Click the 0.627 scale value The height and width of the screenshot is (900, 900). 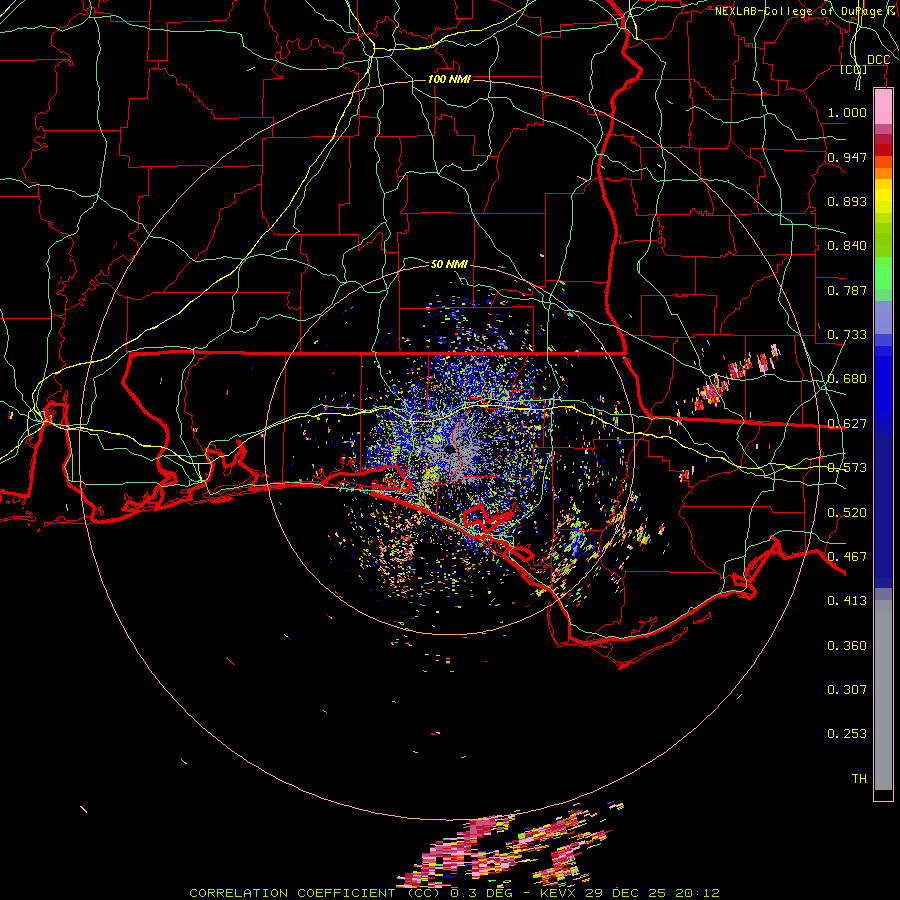pos(847,424)
